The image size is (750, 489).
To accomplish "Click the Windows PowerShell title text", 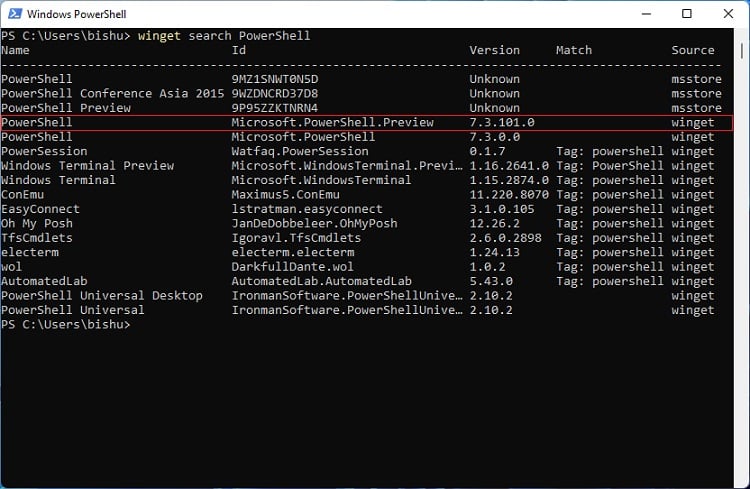I will [x=77, y=14].
